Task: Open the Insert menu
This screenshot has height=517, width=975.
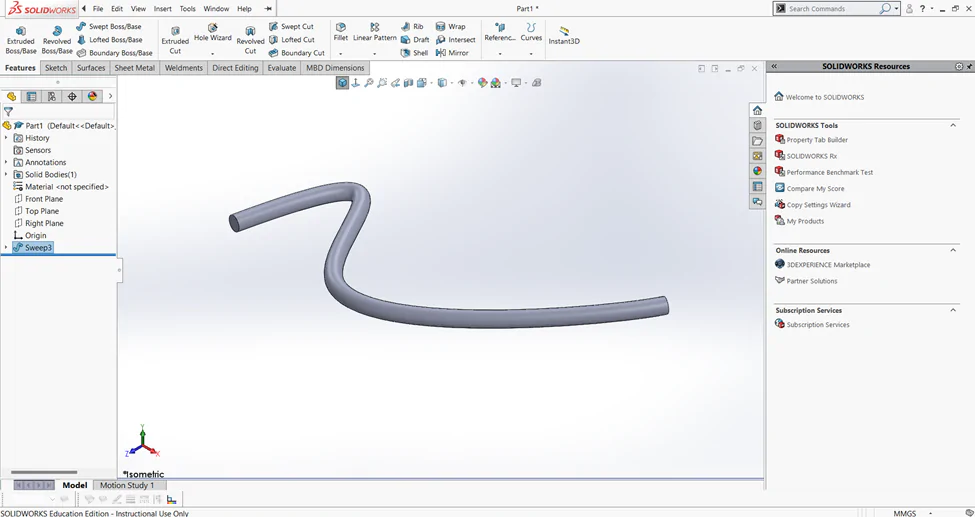Action: (x=162, y=9)
